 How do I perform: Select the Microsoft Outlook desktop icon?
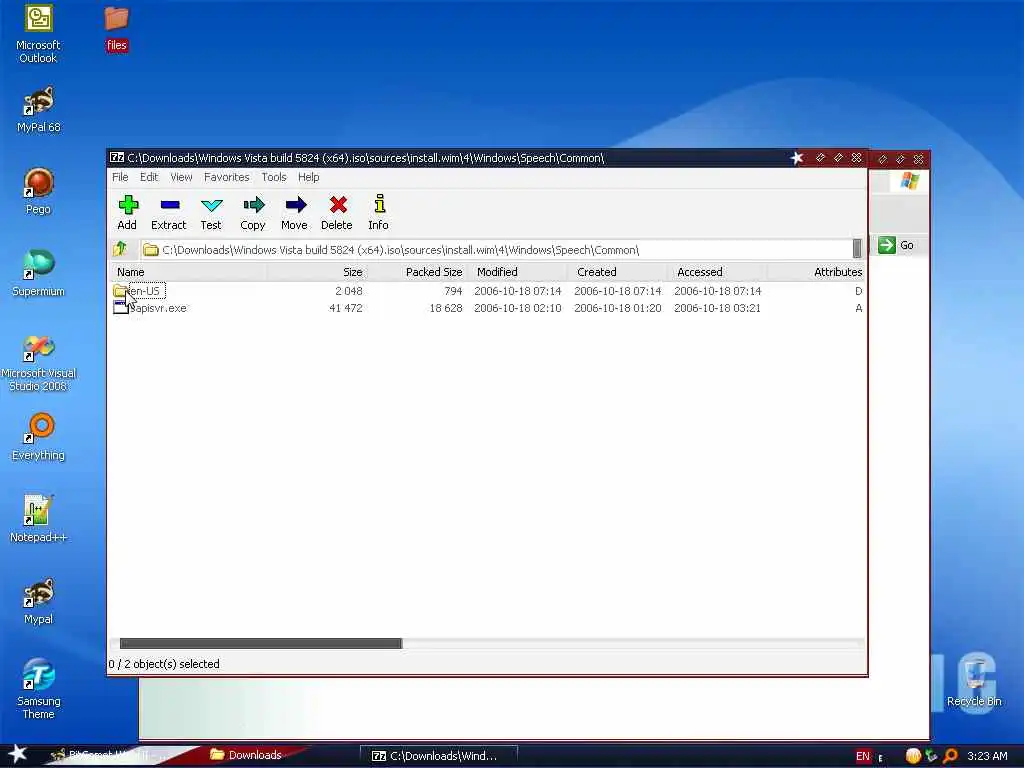tap(39, 33)
